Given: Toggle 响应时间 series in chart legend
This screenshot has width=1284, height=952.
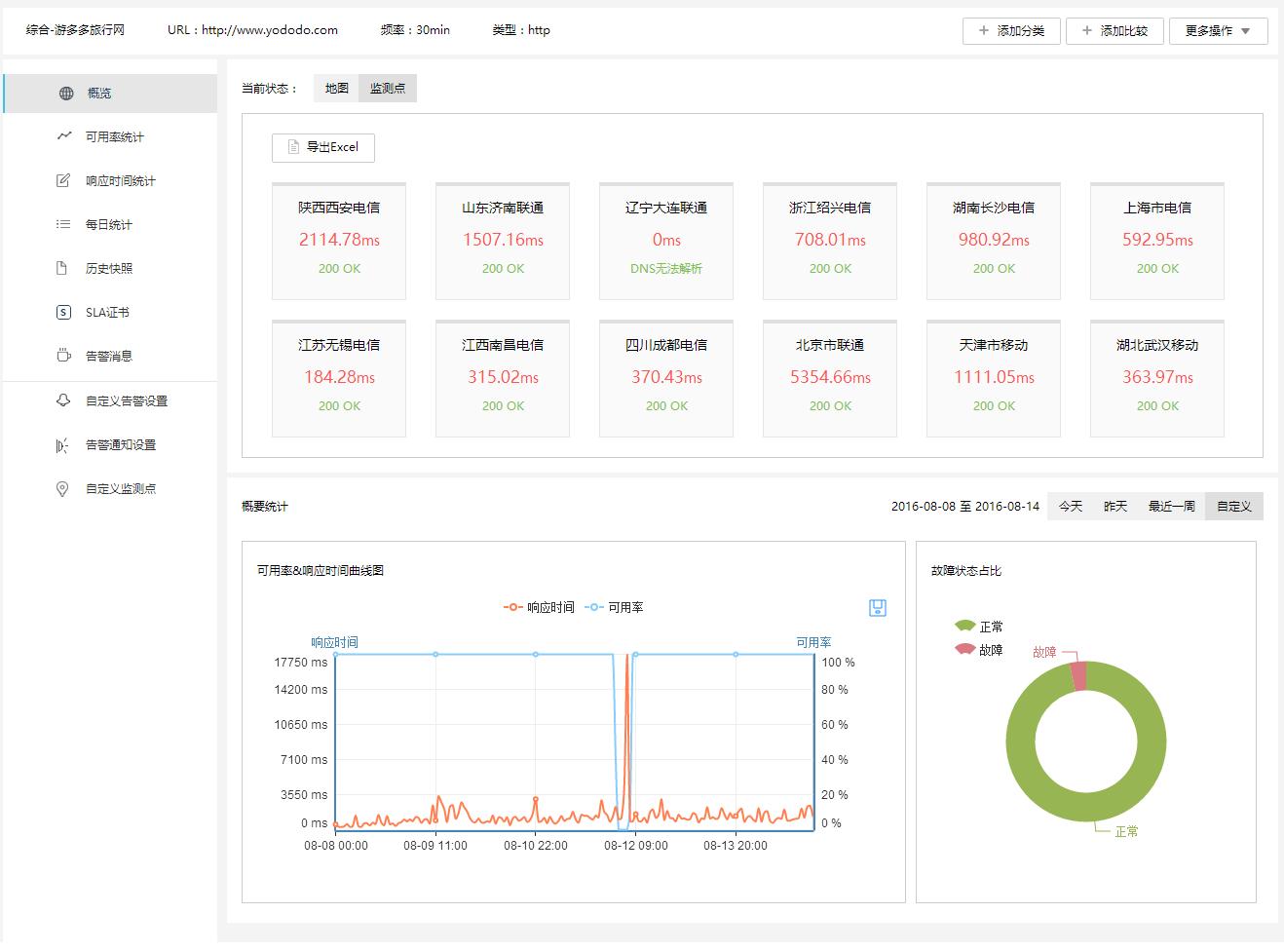Looking at the screenshot, I should (x=539, y=607).
